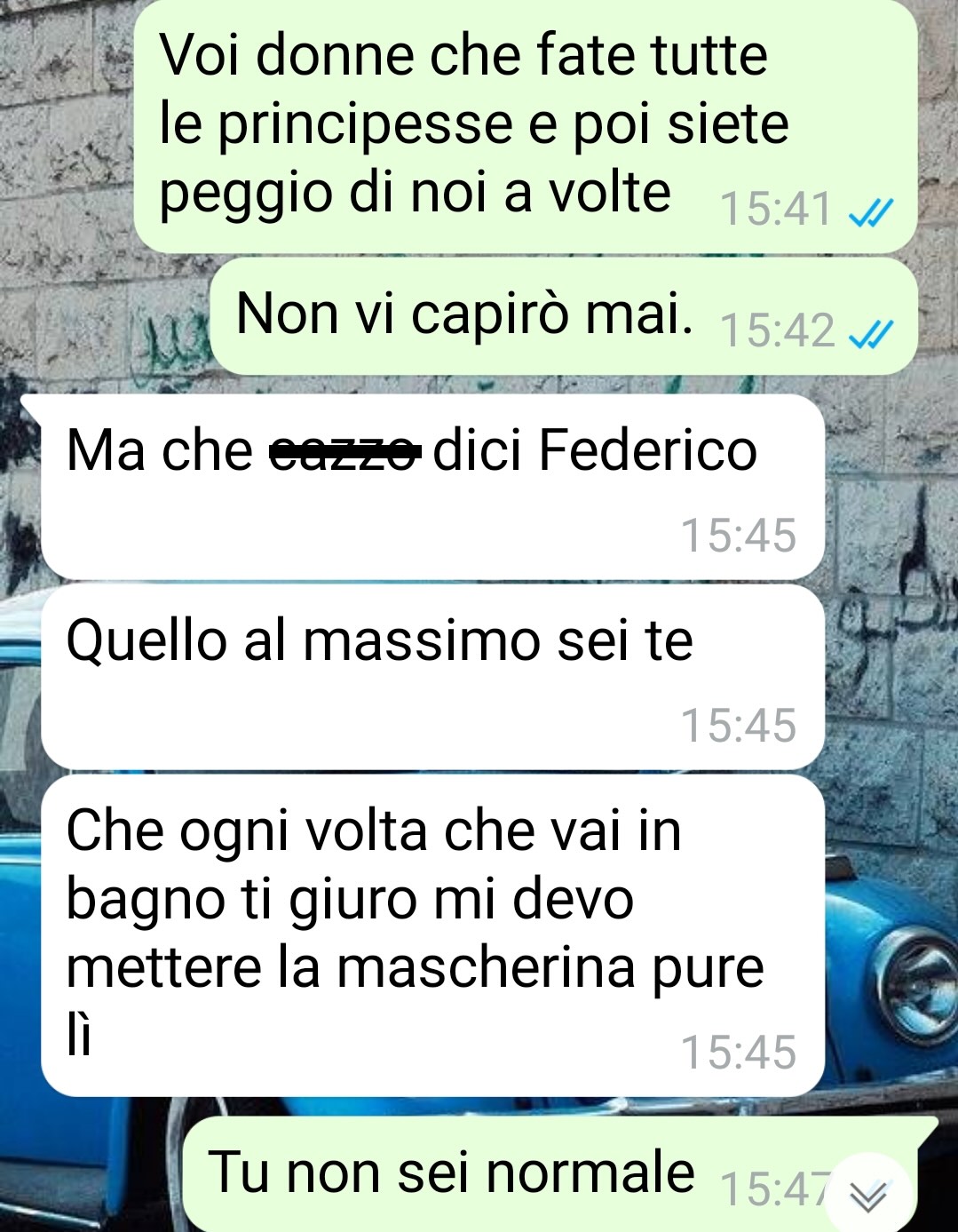
Task: Tap the word 'principesse' in the first message
Action: (x=365, y=125)
